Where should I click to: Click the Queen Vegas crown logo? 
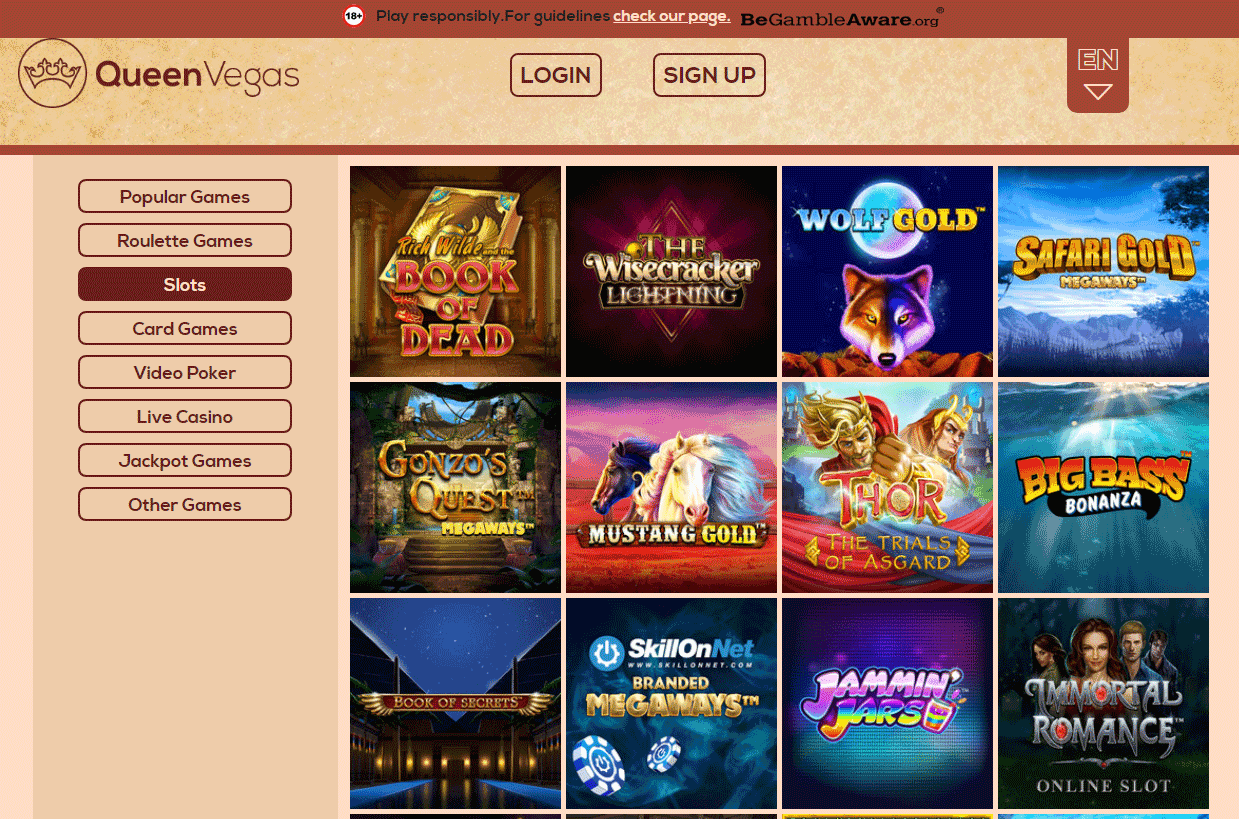click(52, 73)
